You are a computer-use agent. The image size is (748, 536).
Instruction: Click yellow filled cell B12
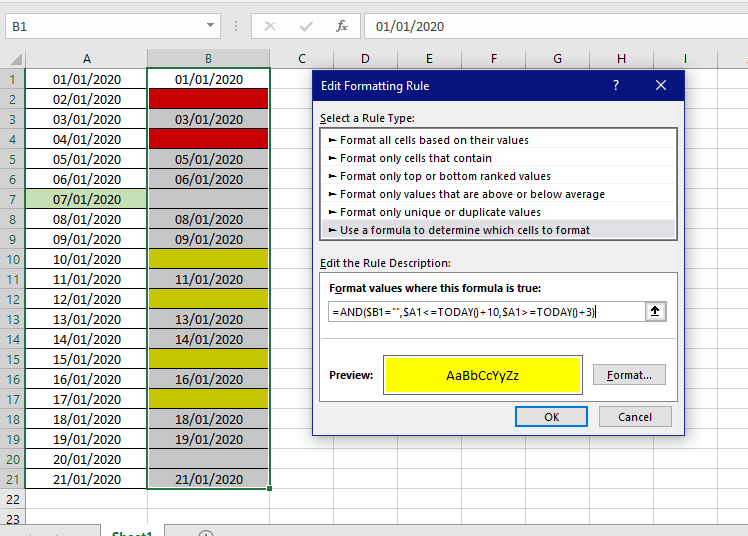(x=208, y=299)
